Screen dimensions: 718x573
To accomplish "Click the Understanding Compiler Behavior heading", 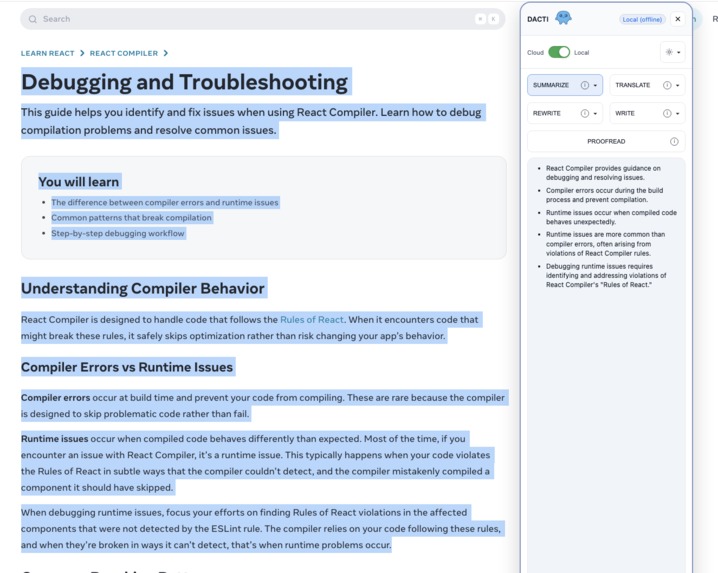I will pos(143,288).
